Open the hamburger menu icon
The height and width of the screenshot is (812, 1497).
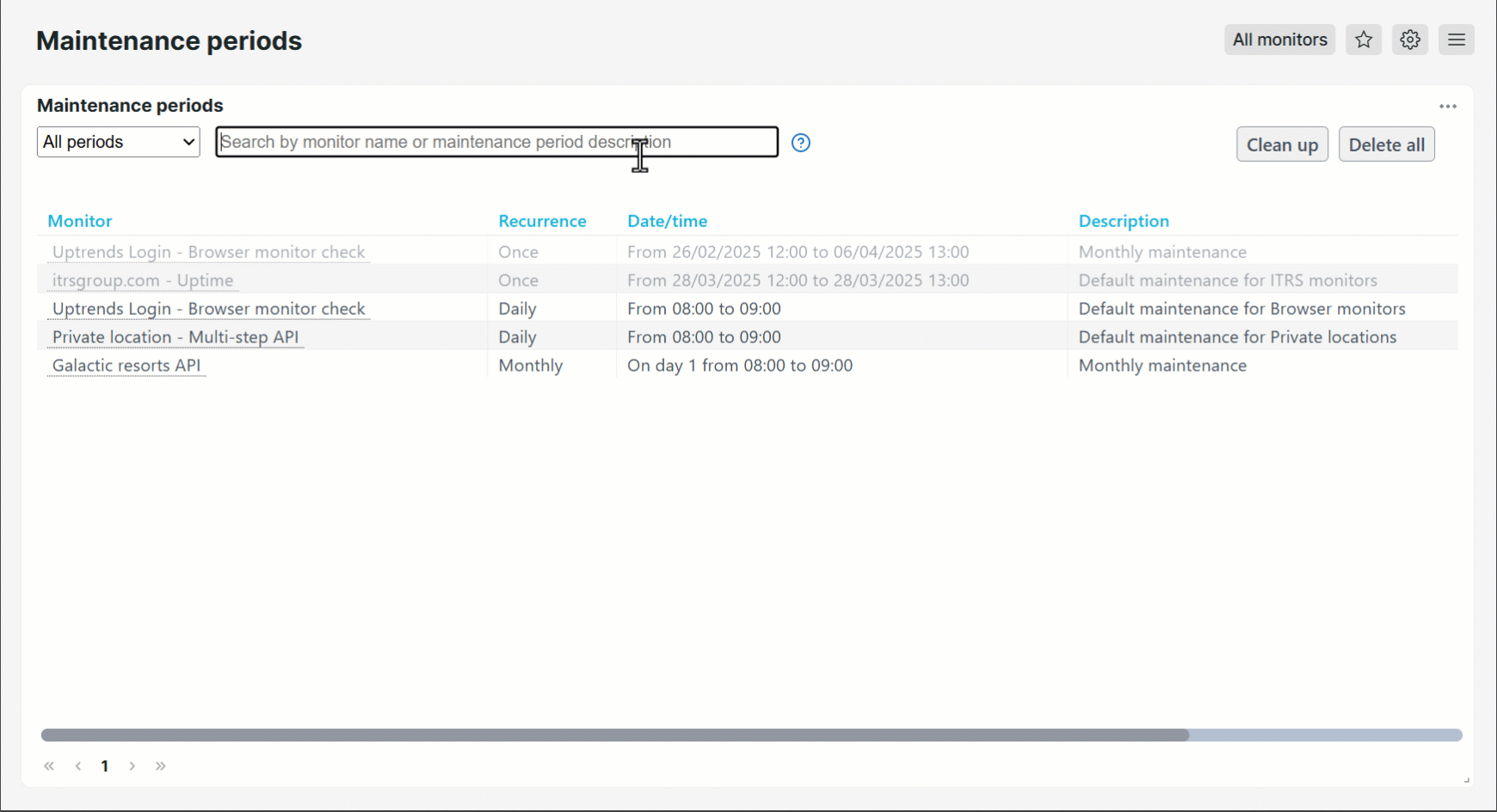(x=1456, y=40)
